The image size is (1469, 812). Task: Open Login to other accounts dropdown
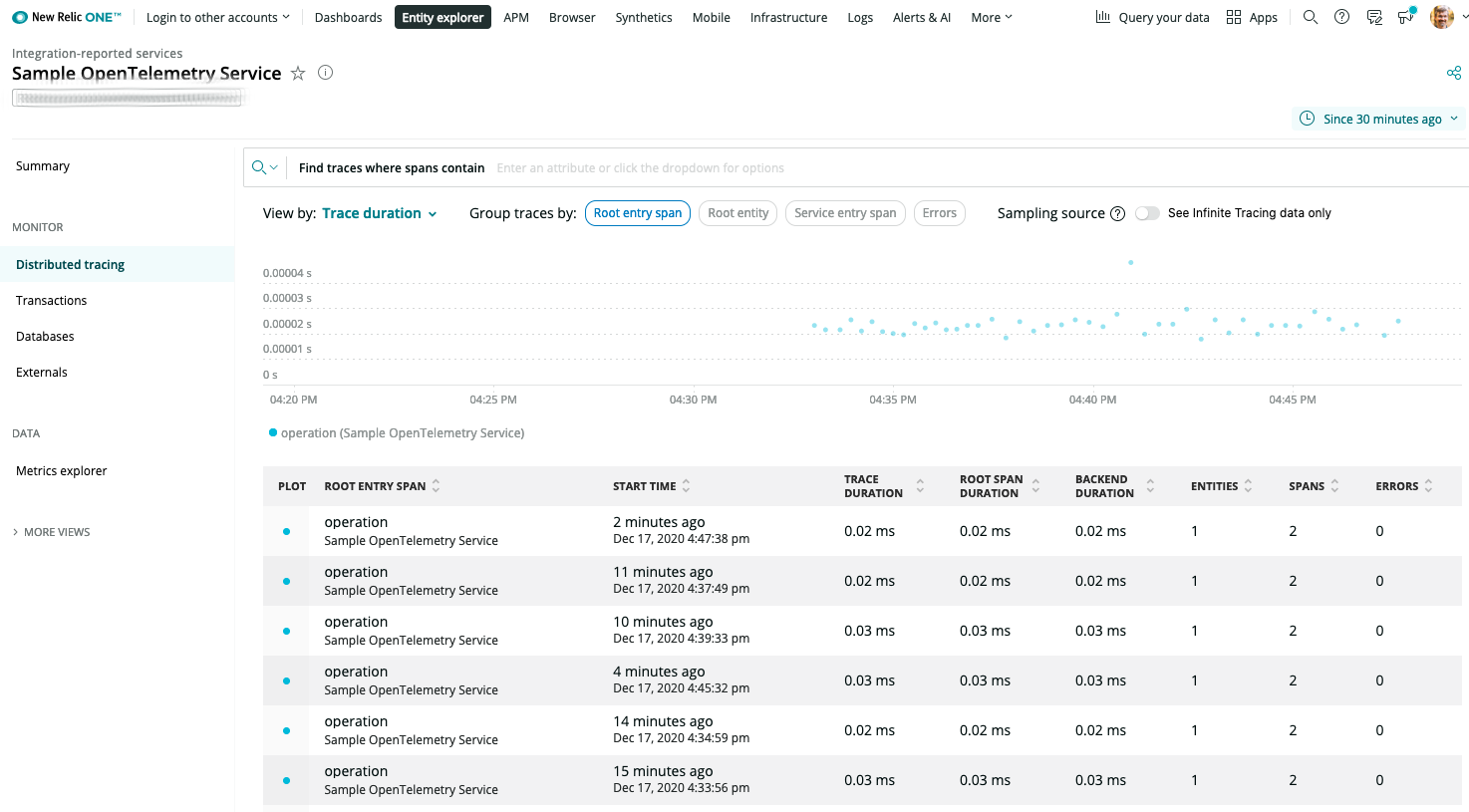click(218, 17)
